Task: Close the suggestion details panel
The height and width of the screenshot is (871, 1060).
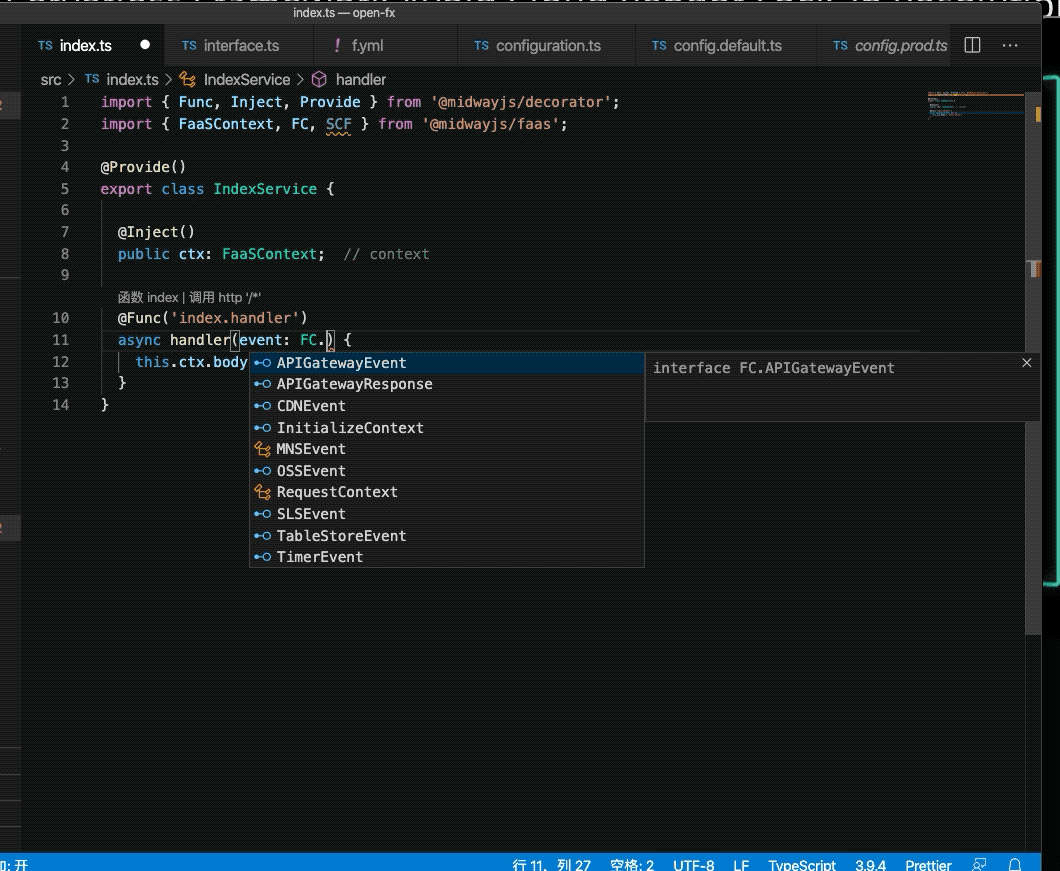Action: click(1026, 363)
